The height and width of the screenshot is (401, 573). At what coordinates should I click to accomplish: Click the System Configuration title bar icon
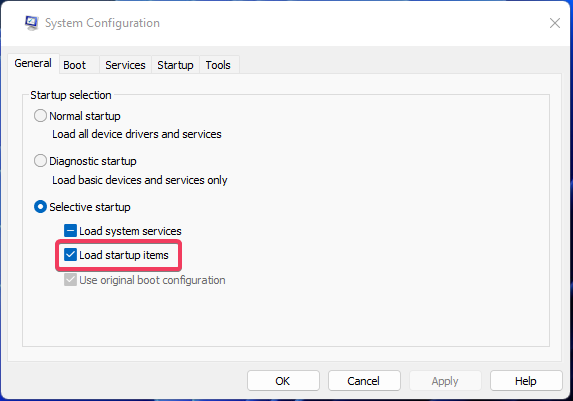(32, 23)
